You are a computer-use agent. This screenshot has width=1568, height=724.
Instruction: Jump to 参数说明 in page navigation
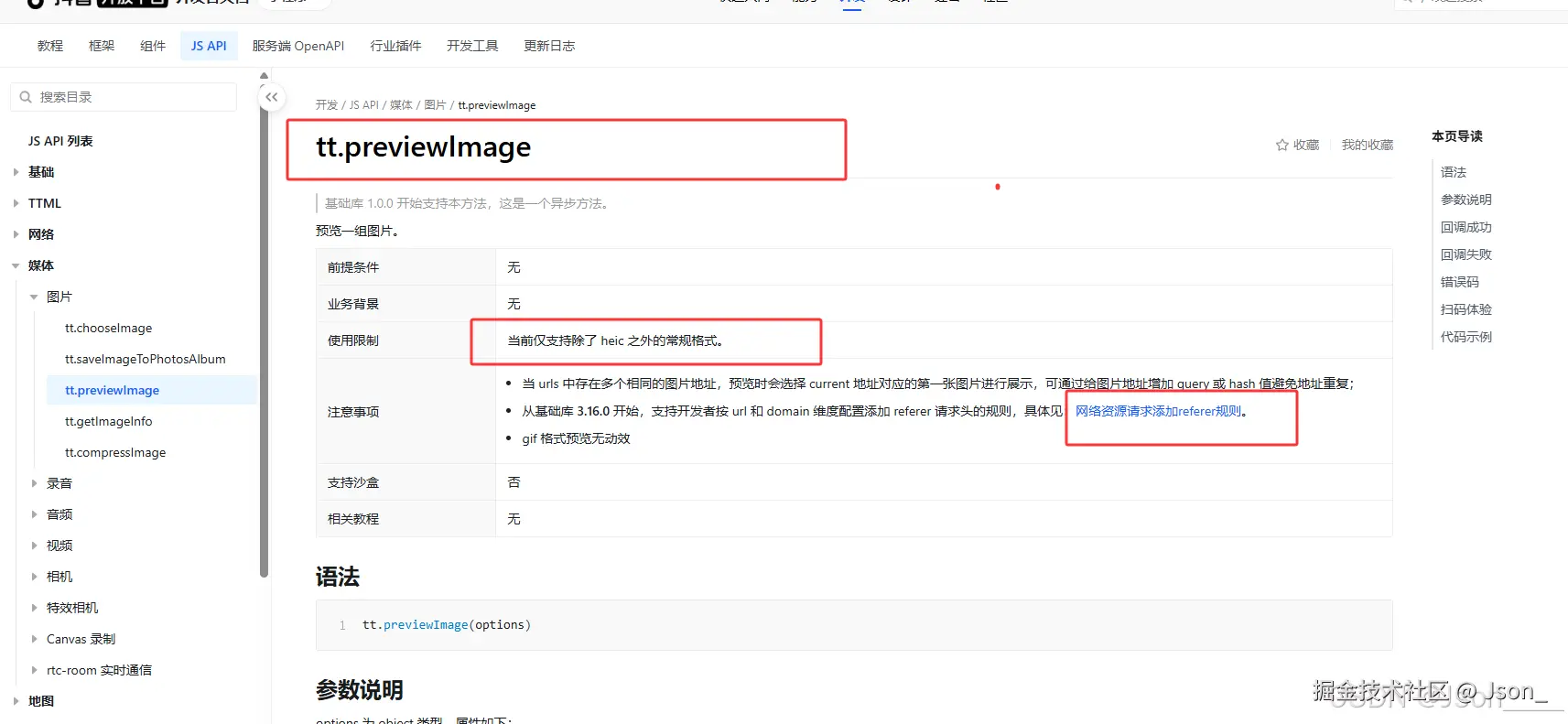point(1465,200)
